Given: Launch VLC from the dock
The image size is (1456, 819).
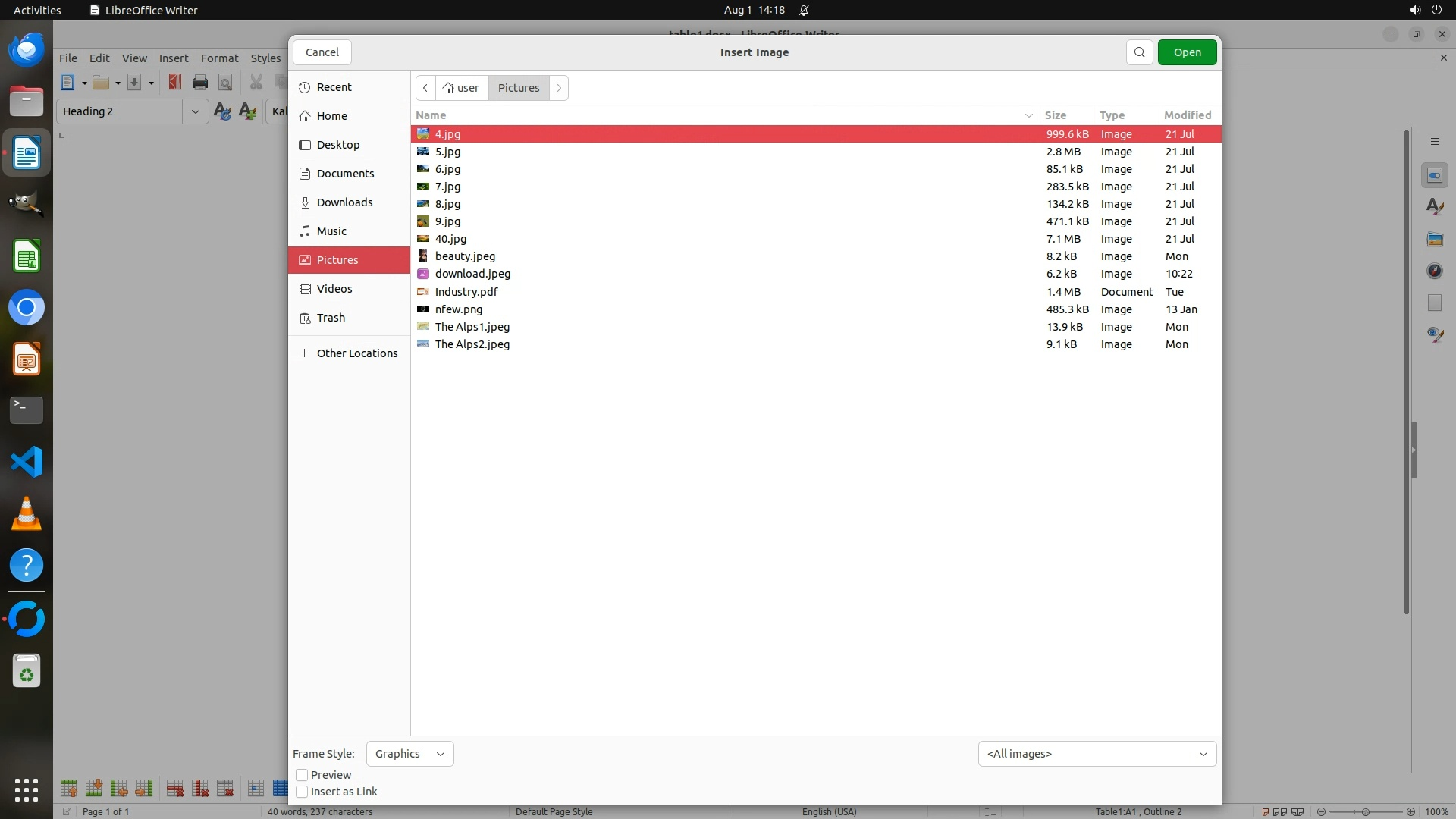Looking at the screenshot, I should 27,513.
